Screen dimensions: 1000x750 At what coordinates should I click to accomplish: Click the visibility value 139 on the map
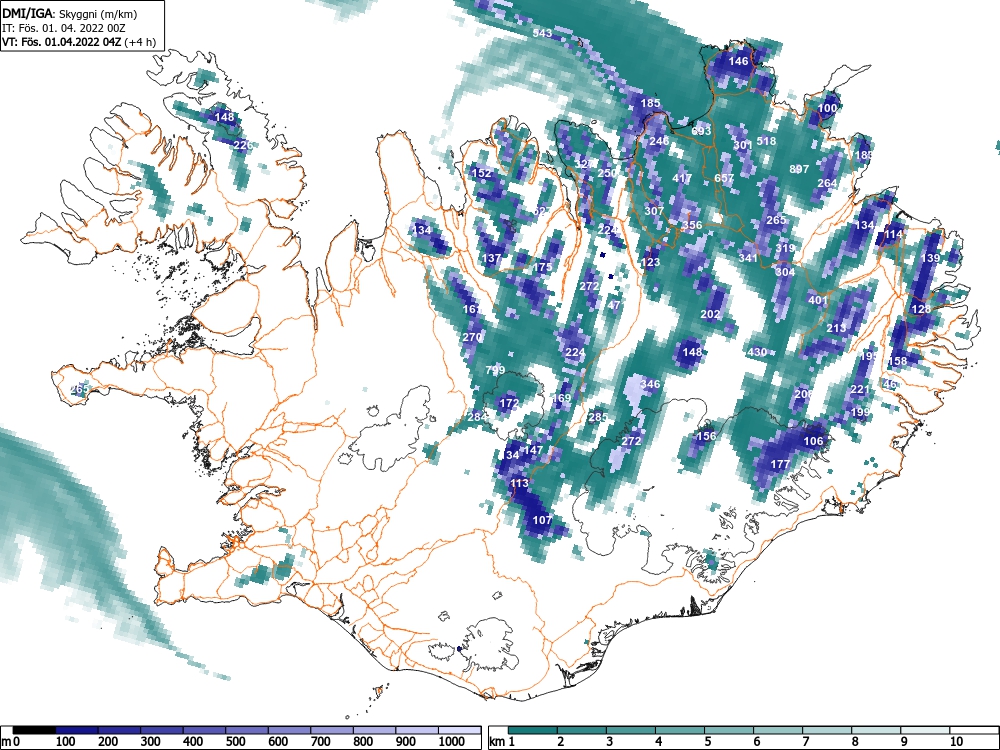(x=930, y=258)
